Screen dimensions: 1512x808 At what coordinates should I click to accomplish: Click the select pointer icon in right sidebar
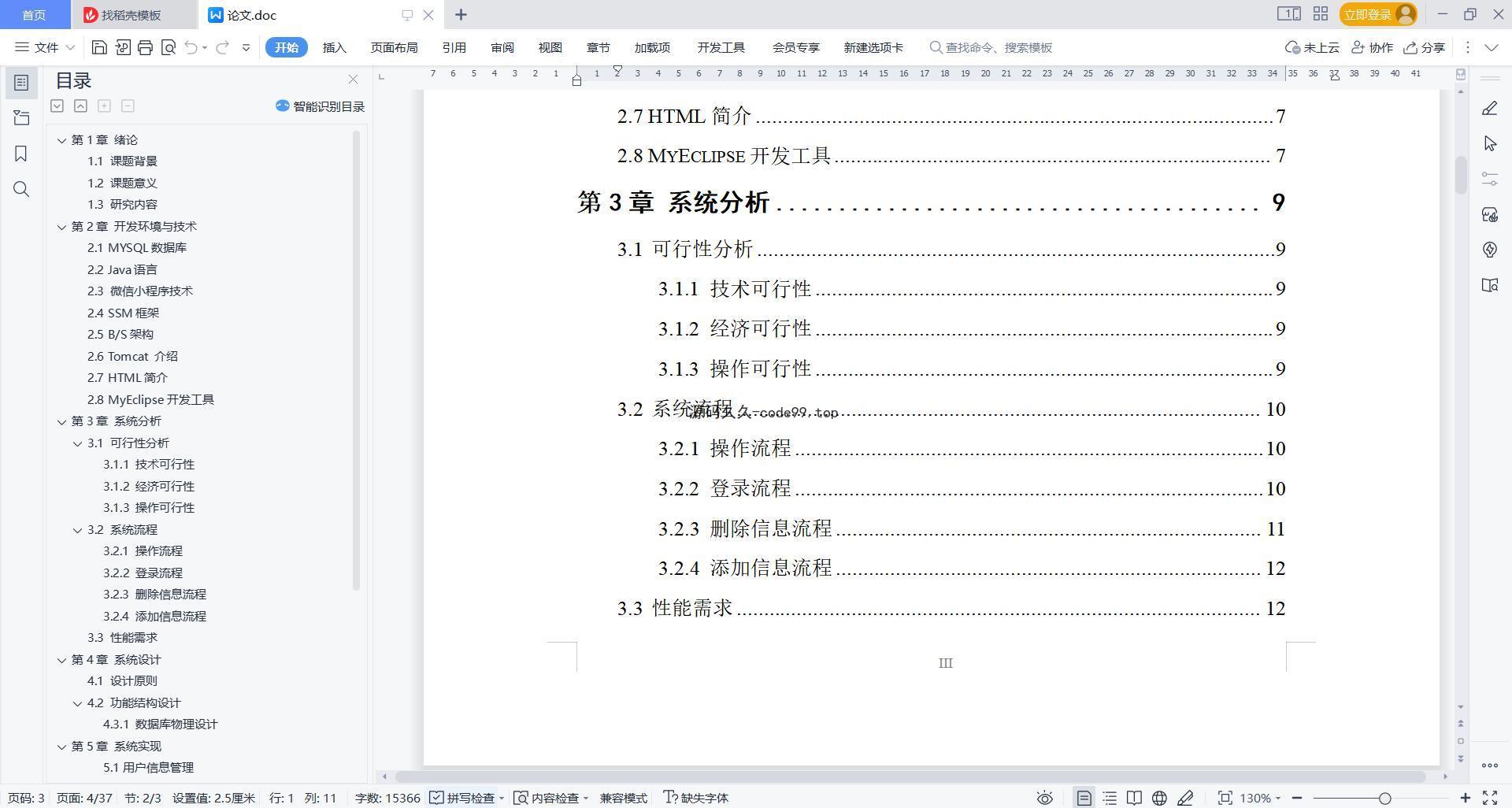(1489, 143)
